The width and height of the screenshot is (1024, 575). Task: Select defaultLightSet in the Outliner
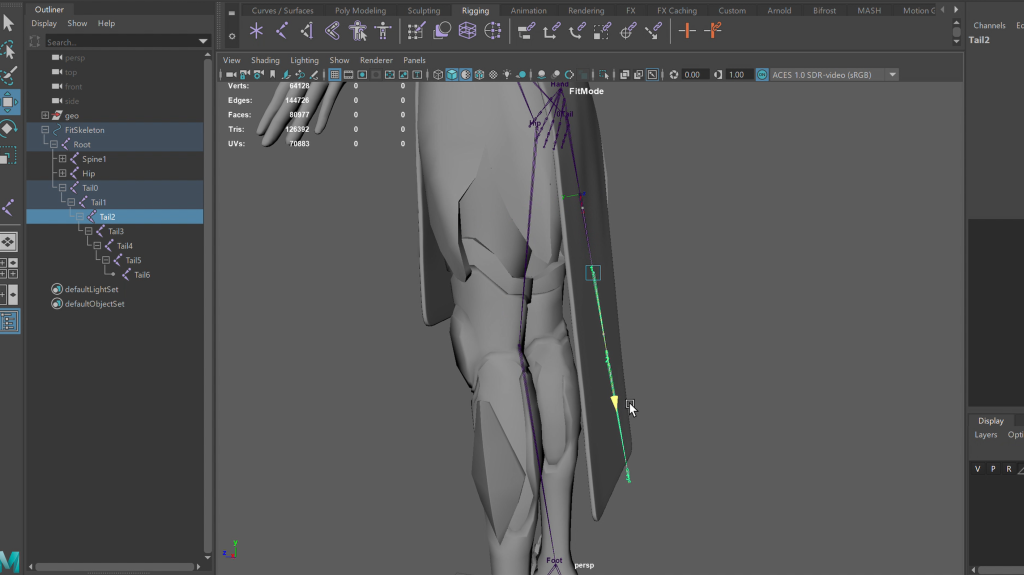coord(91,289)
